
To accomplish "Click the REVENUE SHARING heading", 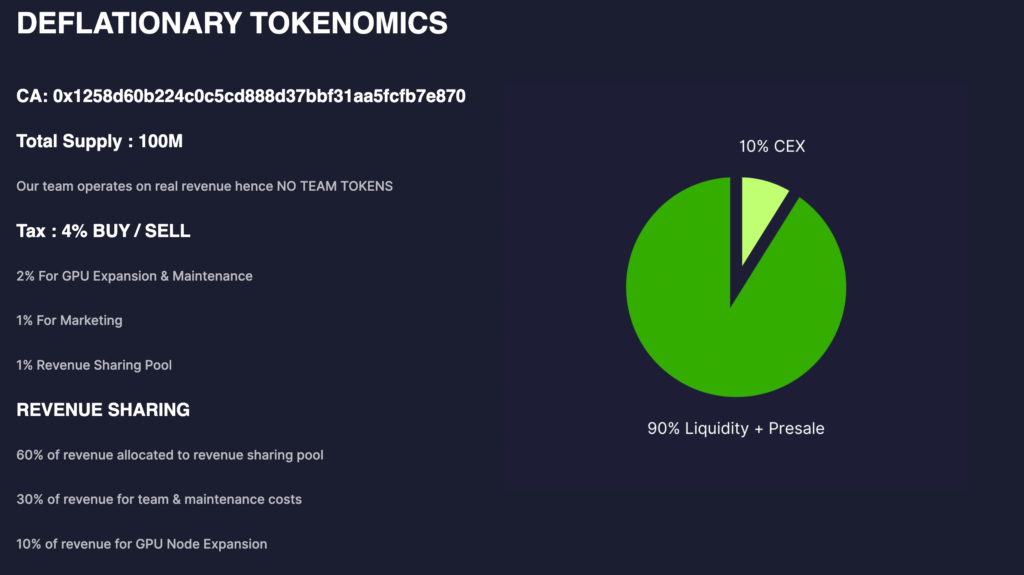I will pos(103,410).
